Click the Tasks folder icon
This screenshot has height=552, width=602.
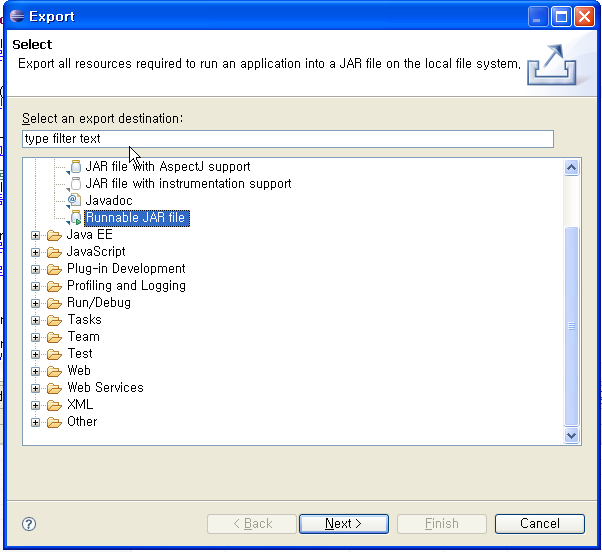[x=54, y=320]
